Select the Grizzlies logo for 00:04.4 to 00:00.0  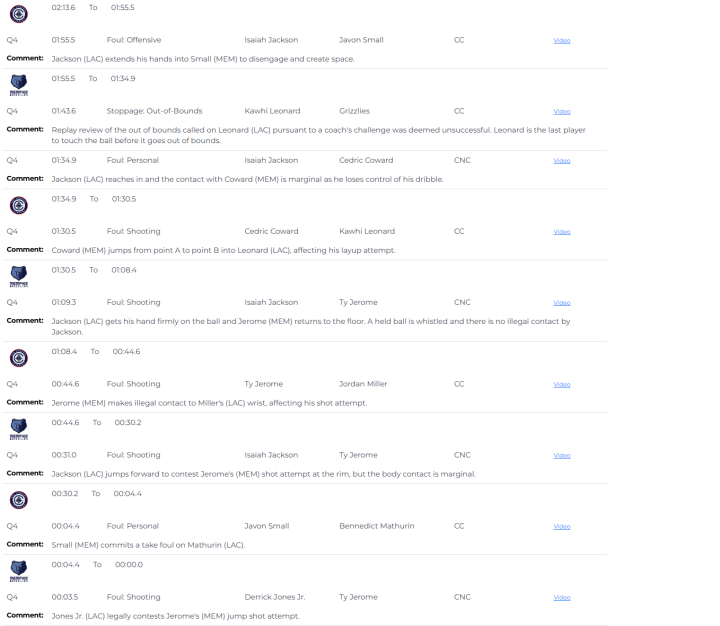coord(18,570)
